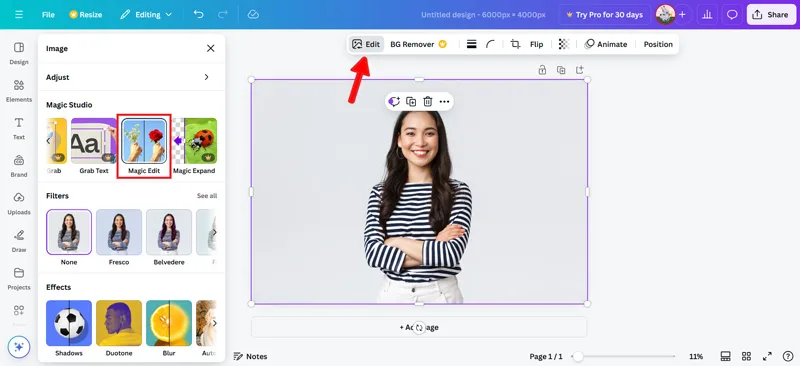
Task: Click See all filters link
Action: [207, 196]
